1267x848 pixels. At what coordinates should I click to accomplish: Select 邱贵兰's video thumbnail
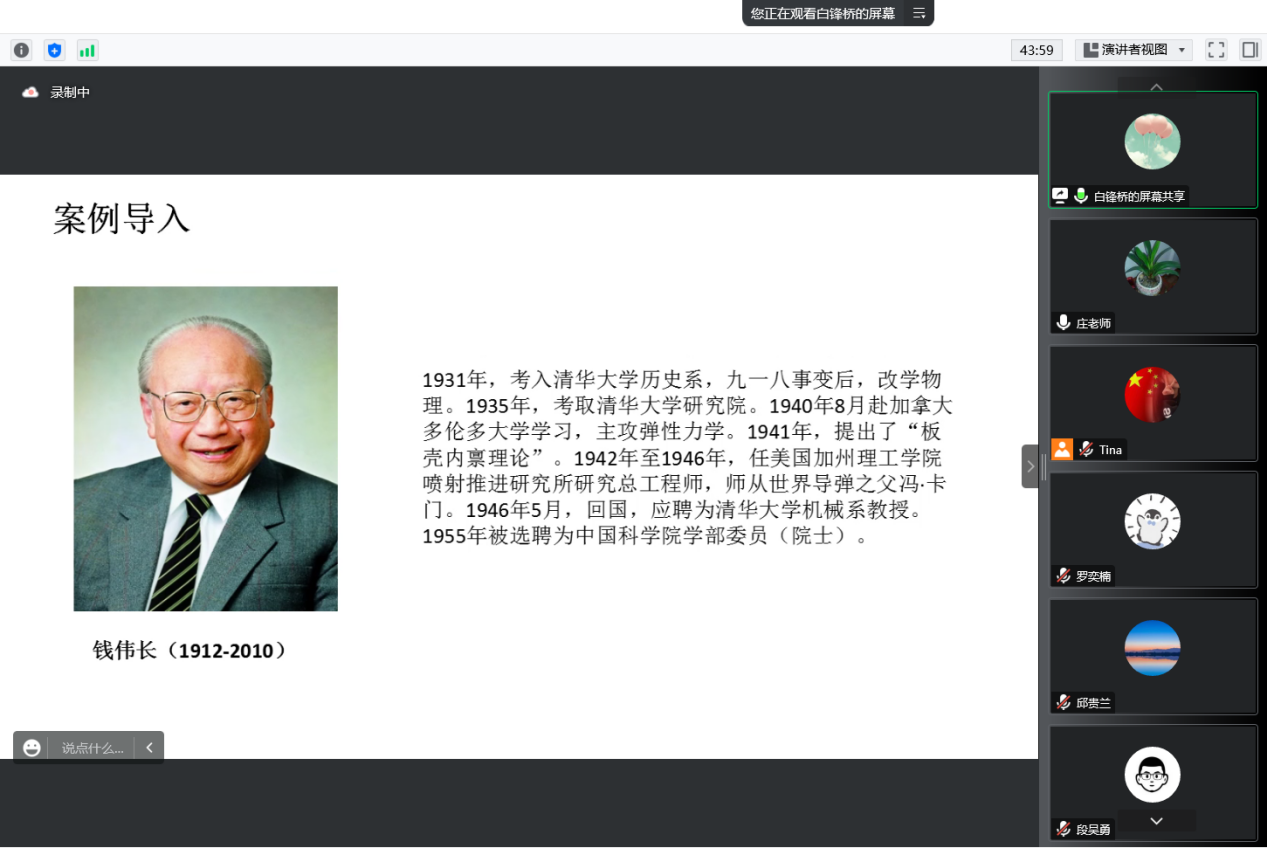(1152, 656)
